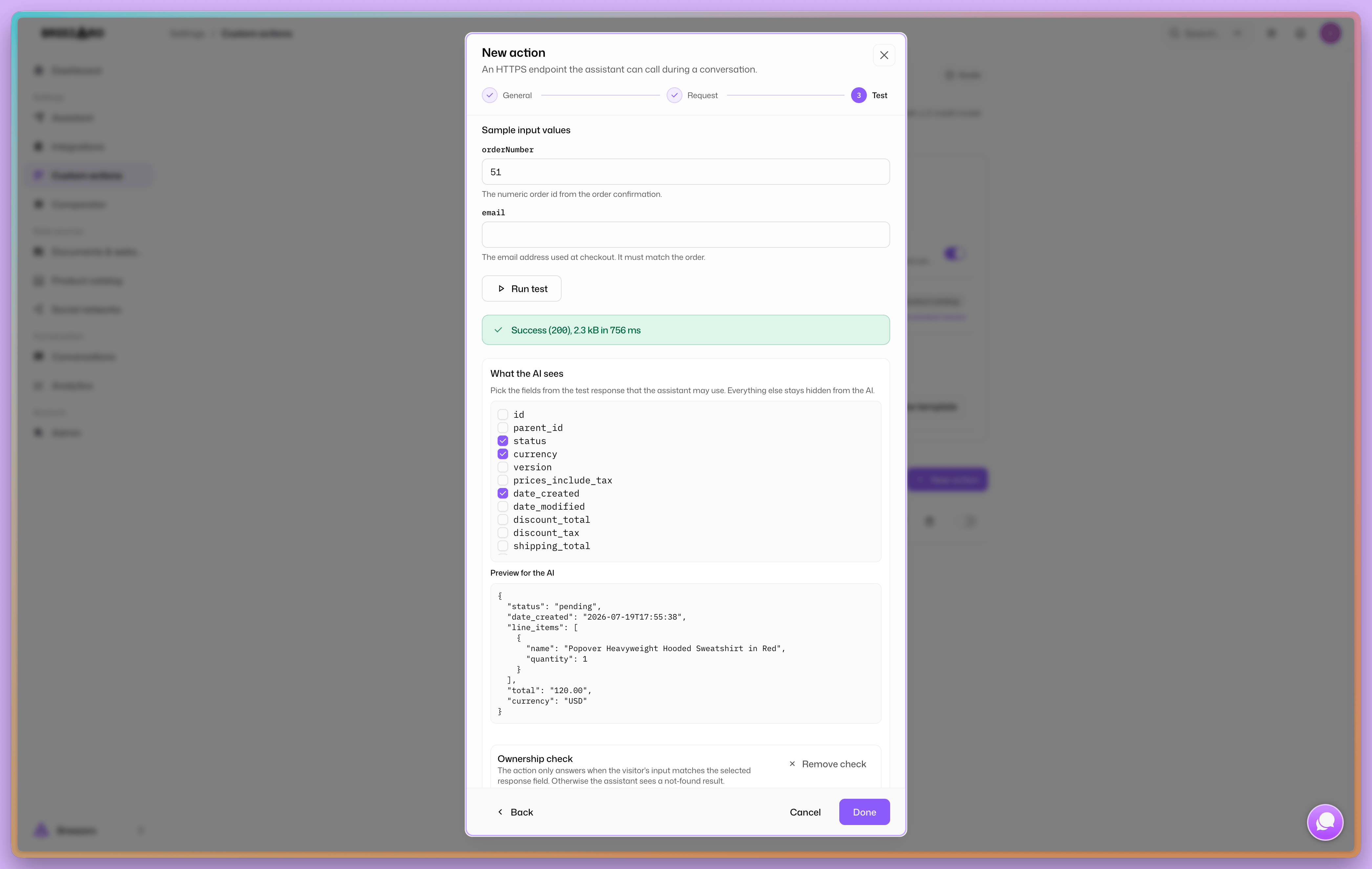This screenshot has height=869, width=1372.
Task: Check the id field checkbox
Action: click(503, 414)
